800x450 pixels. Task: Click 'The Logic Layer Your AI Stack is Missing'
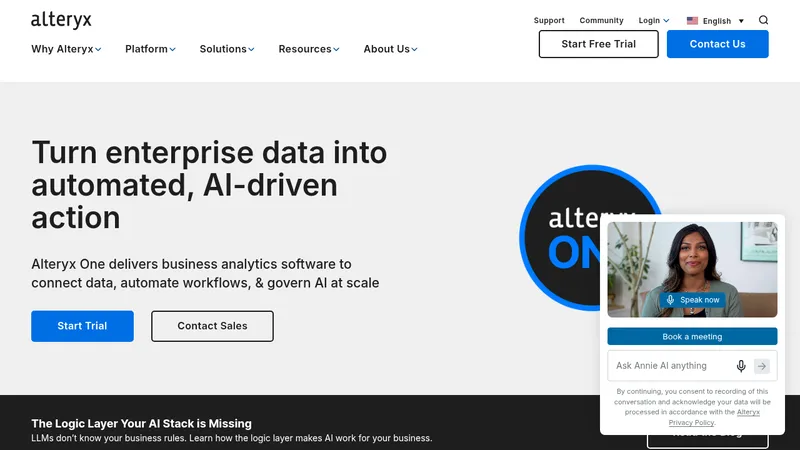141,423
